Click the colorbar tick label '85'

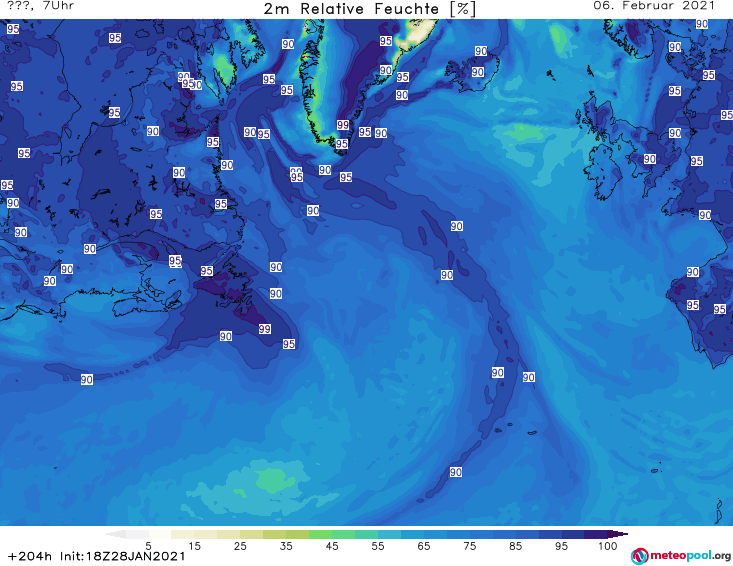tap(516, 546)
